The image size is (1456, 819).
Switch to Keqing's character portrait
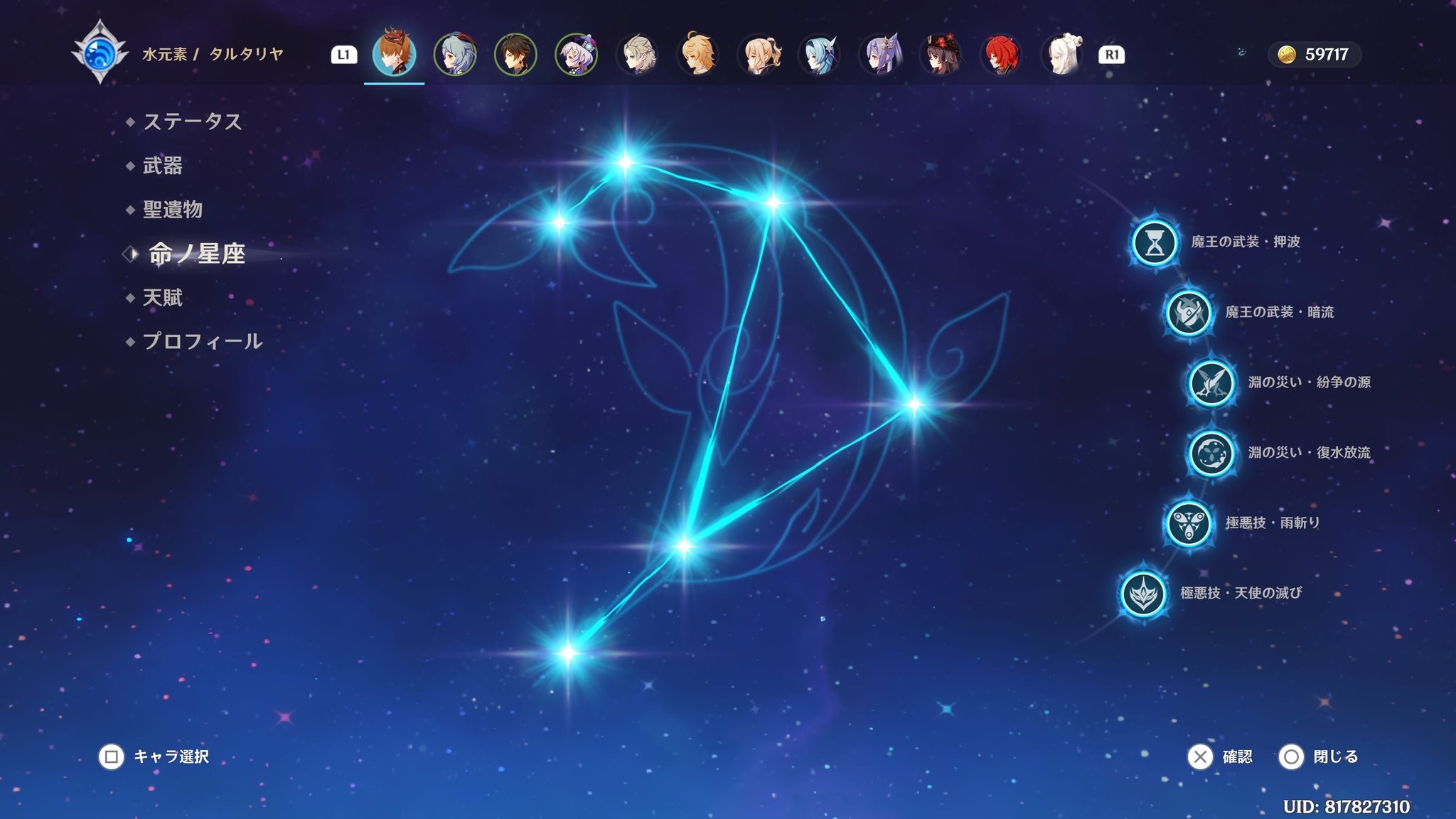pos(880,54)
